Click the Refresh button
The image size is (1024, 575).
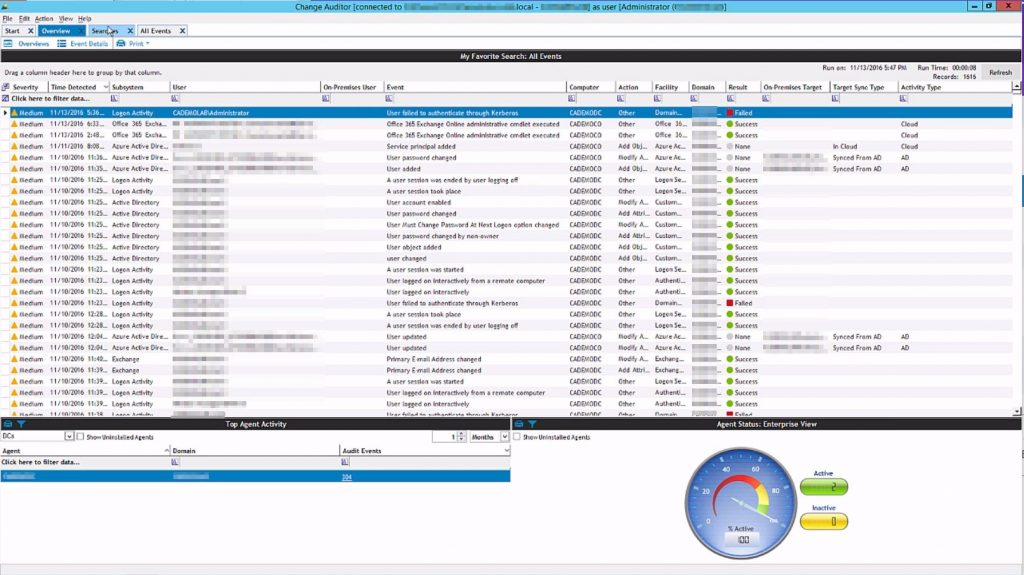pyautogui.click(x=1000, y=72)
